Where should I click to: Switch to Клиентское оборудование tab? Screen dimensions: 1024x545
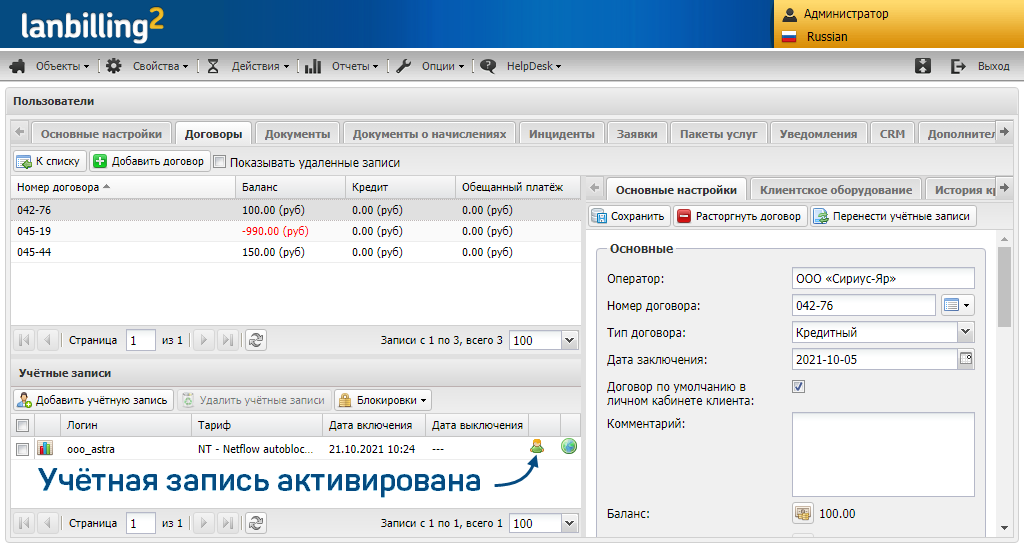[836, 190]
